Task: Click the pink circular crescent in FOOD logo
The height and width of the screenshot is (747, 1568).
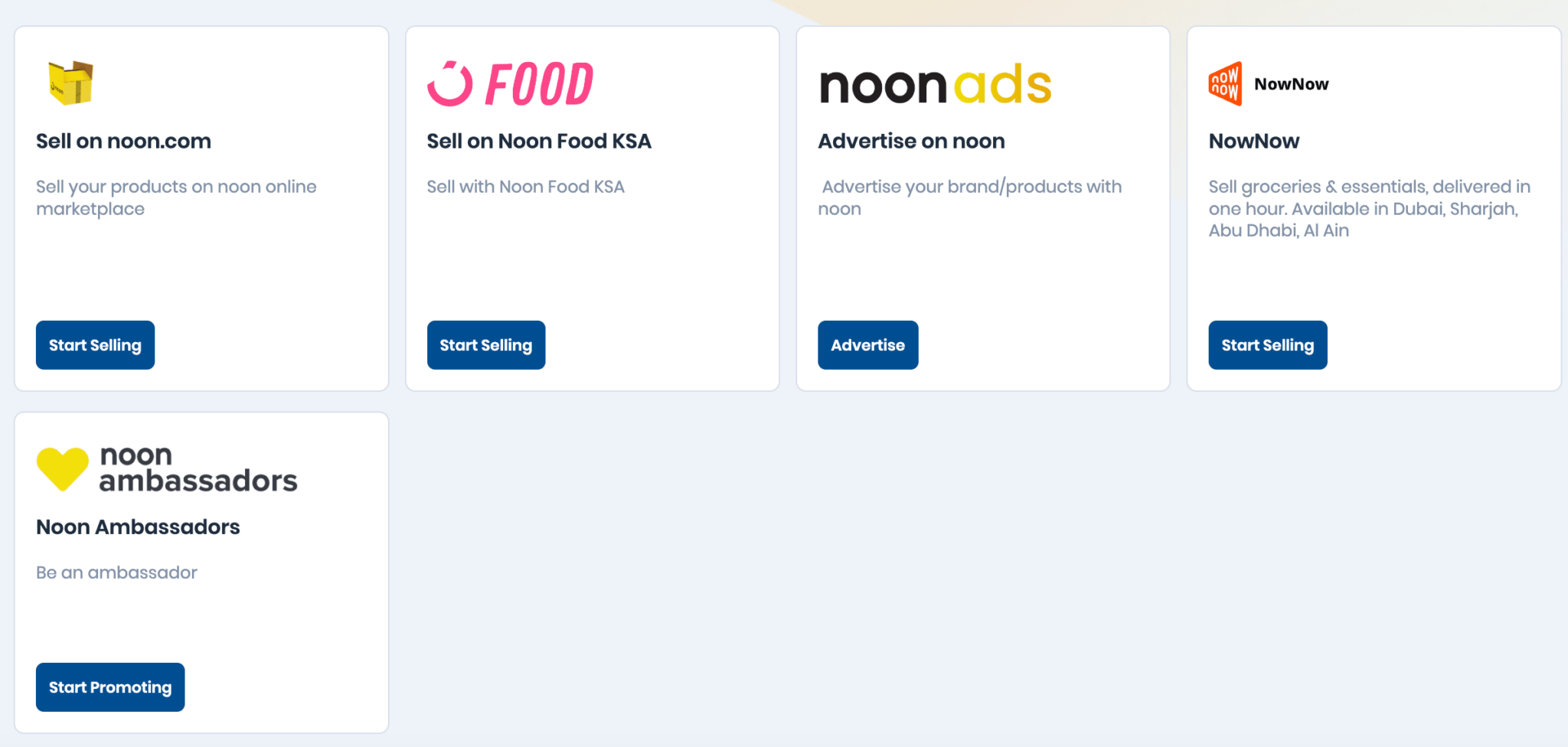Action: coord(450,83)
